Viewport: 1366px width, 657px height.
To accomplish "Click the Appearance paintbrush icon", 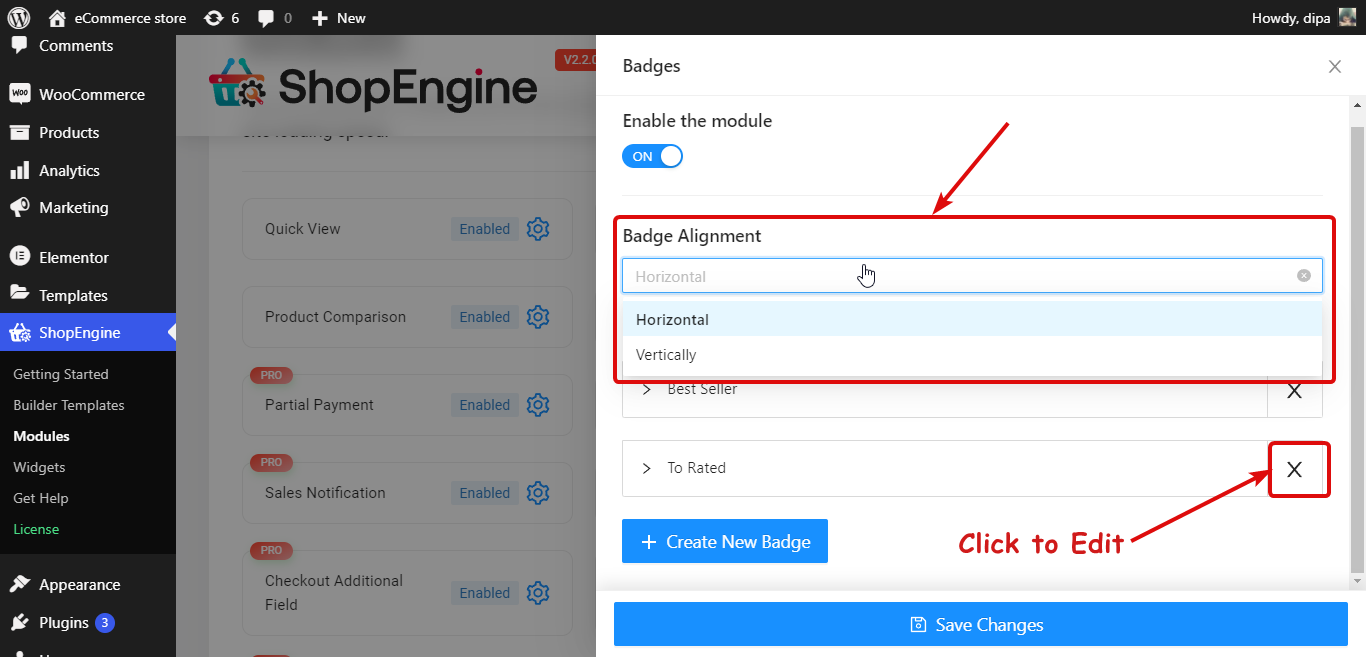I will point(19,585).
